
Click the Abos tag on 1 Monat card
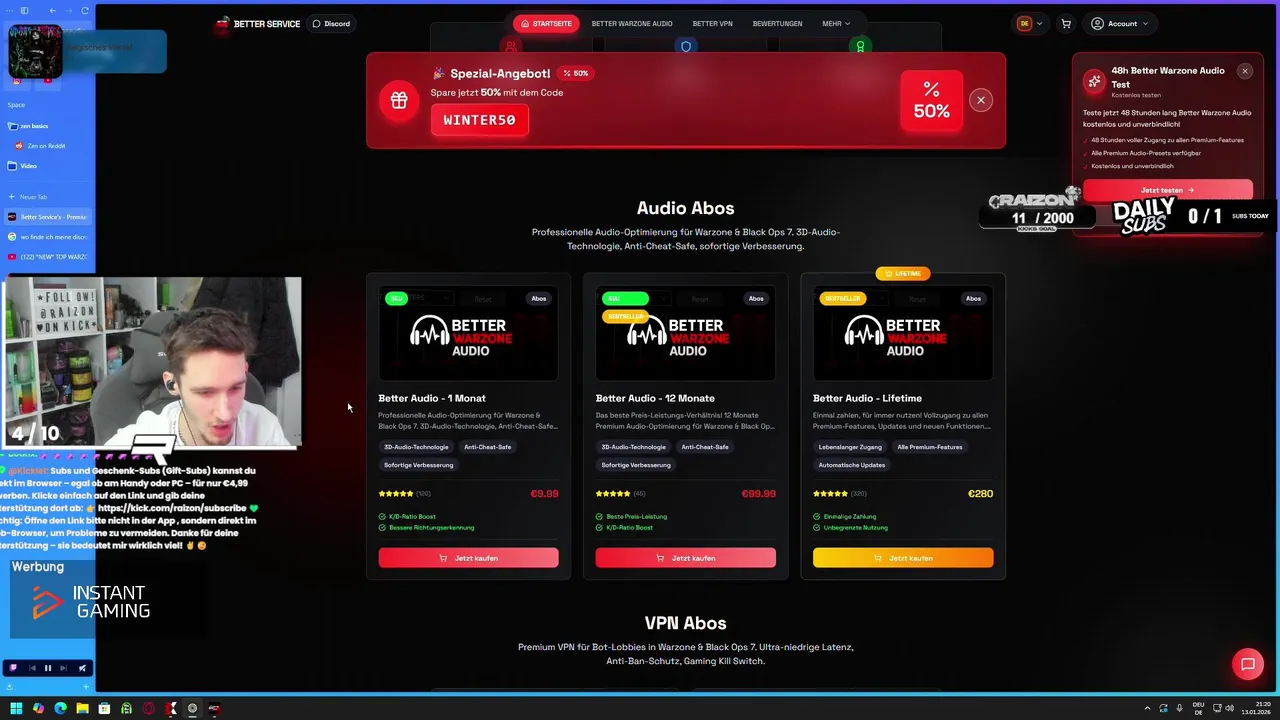pyautogui.click(x=539, y=298)
